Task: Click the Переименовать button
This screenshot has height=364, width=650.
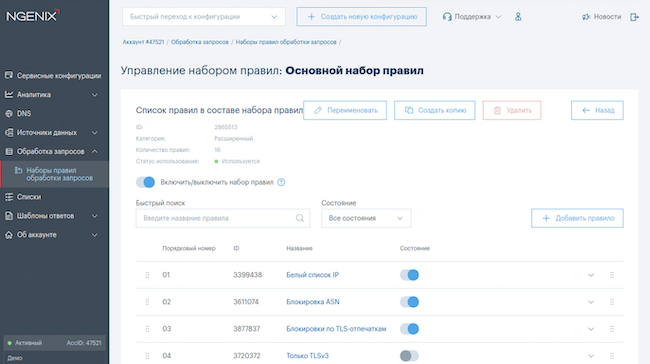Action: coord(345,110)
